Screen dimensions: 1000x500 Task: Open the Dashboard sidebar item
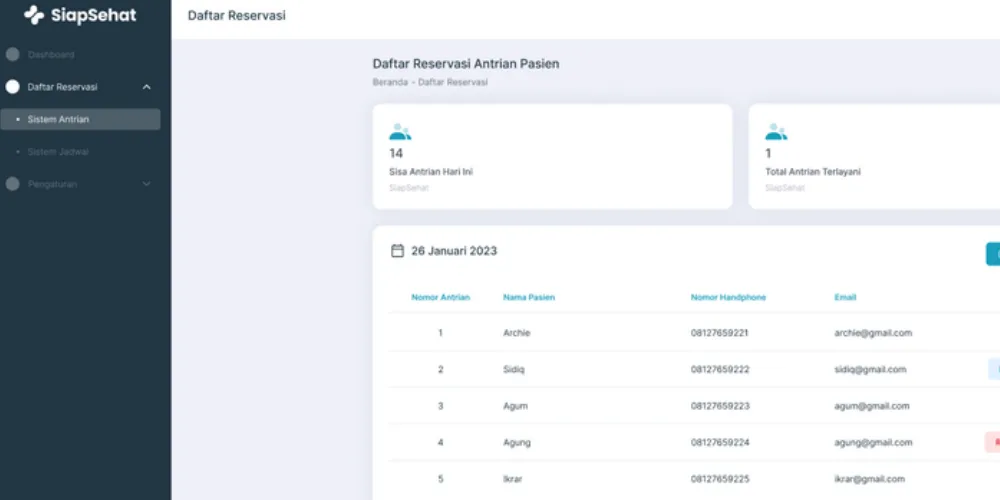[51, 55]
